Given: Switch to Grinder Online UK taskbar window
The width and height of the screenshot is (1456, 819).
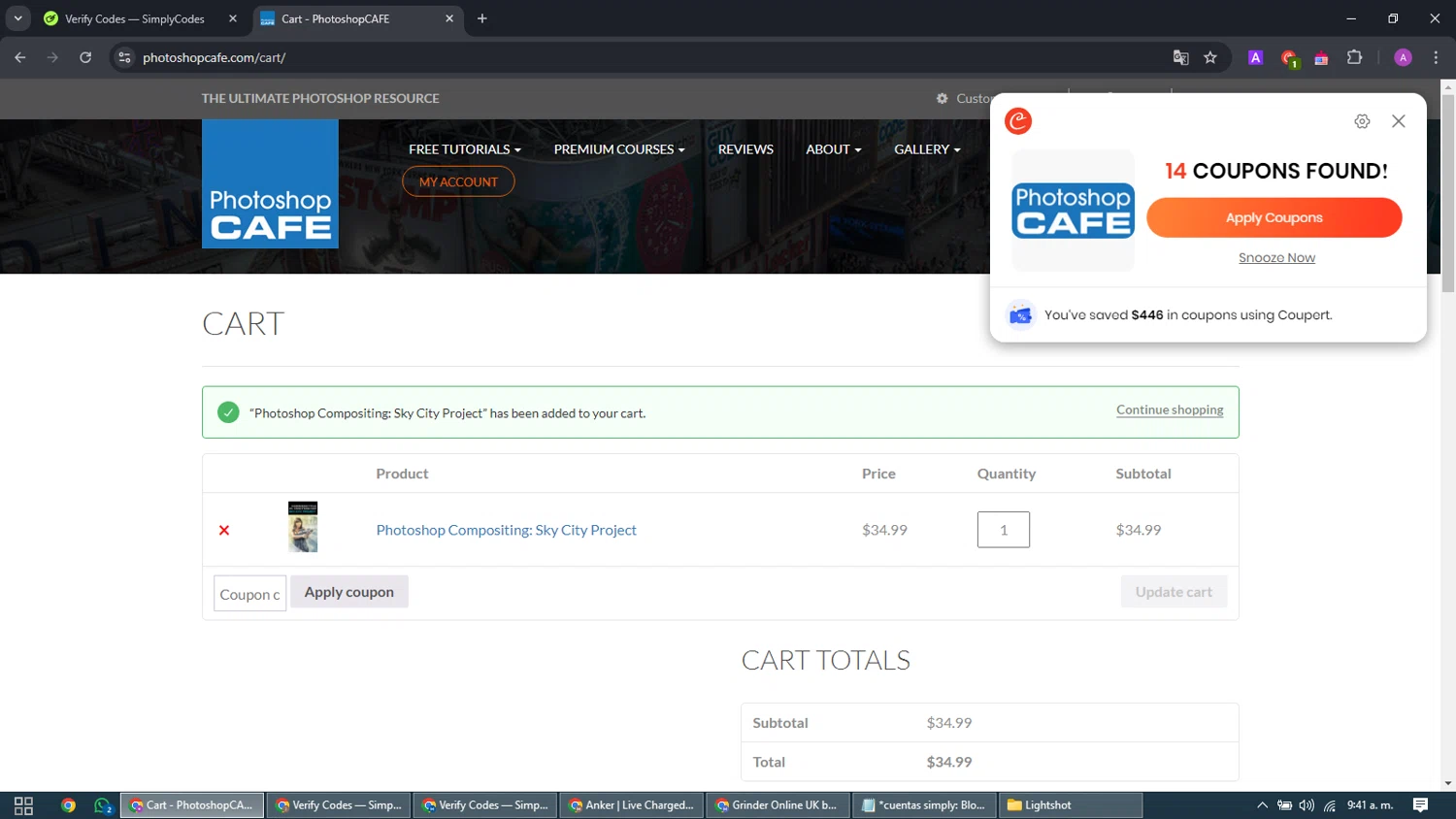Looking at the screenshot, I should [x=778, y=805].
